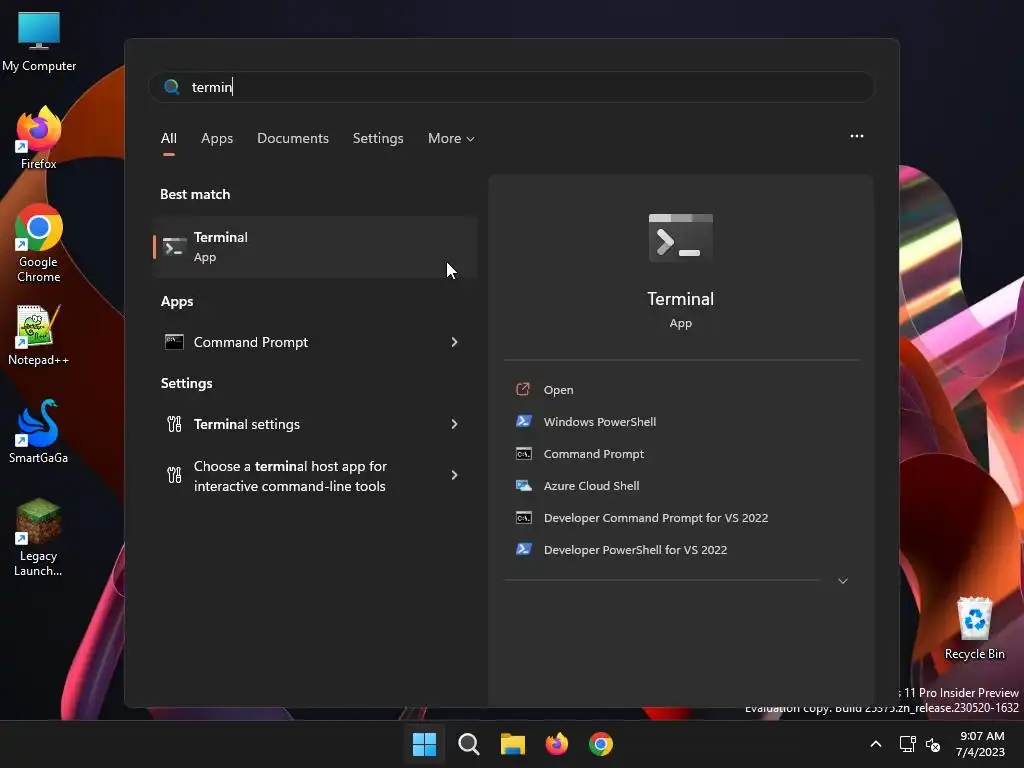The height and width of the screenshot is (768, 1024).
Task: Expand the More filter dropdown
Action: click(451, 138)
